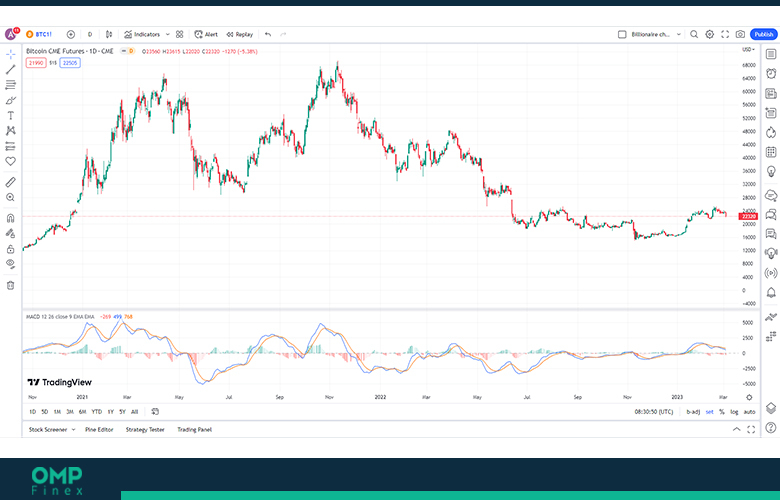
Task: Open the indicator templates grid icon
Action: pyautogui.click(x=180, y=34)
